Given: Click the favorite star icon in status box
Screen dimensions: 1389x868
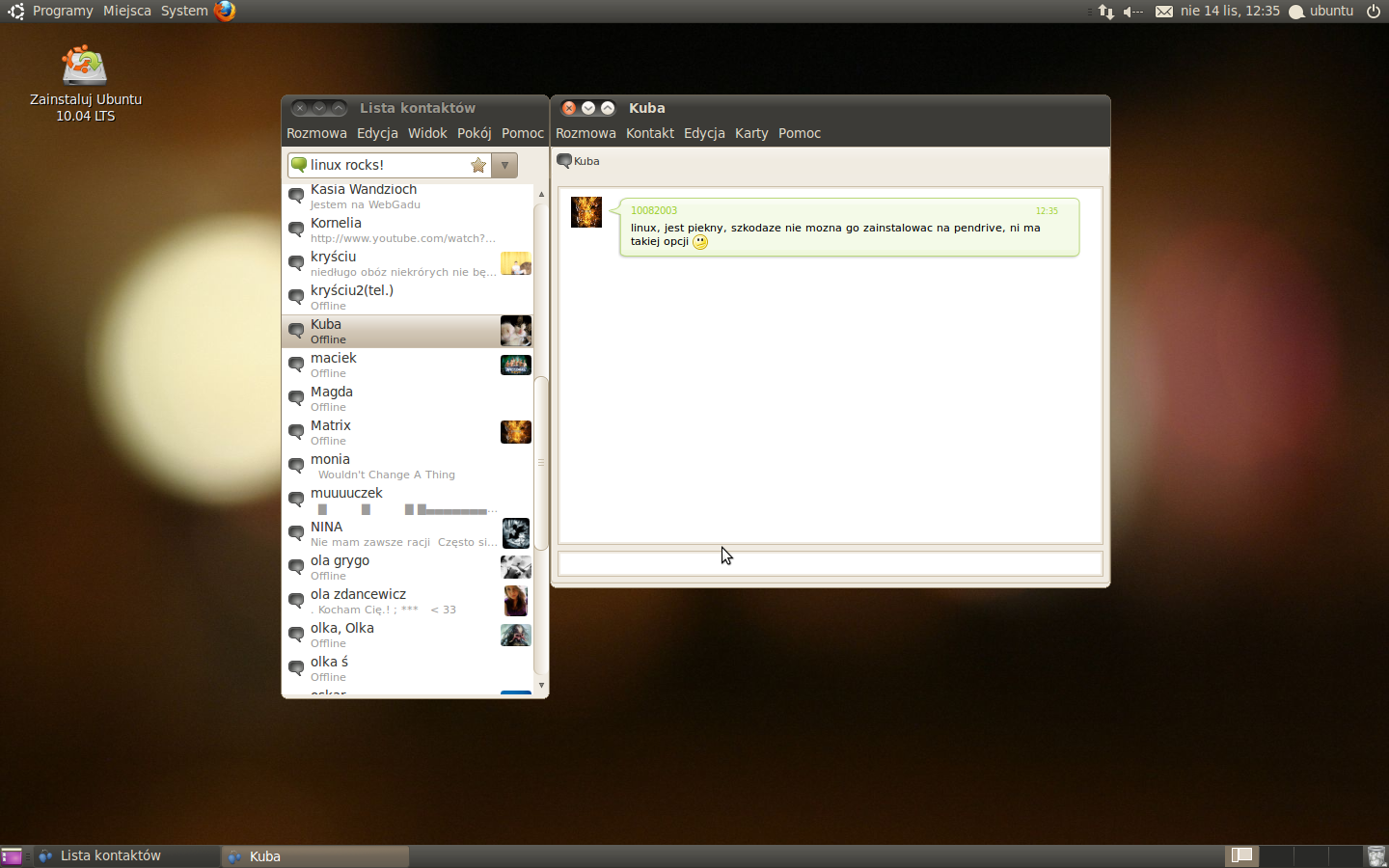Looking at the screenshot, I should coord(477,165).
